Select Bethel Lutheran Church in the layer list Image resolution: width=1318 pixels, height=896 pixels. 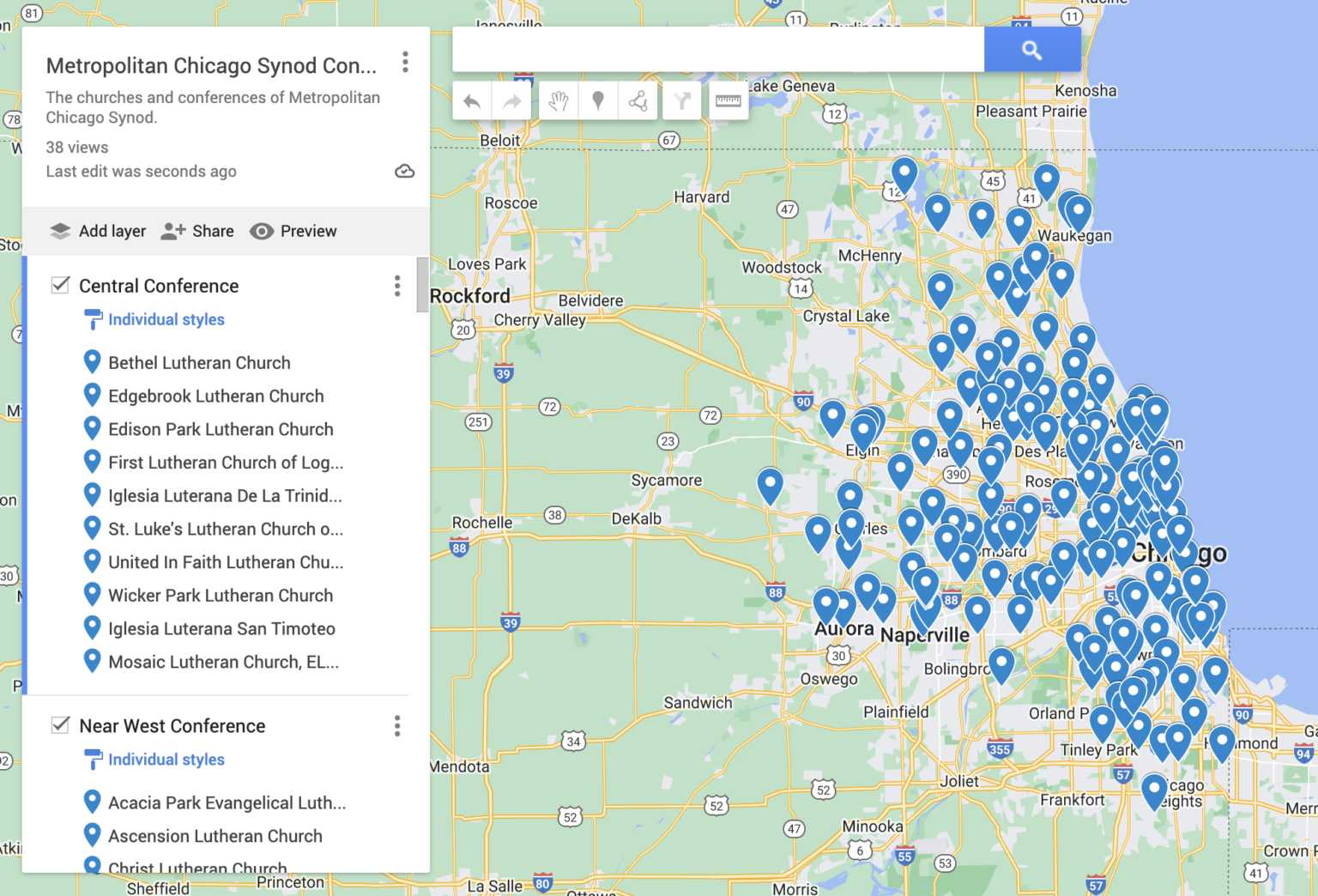pyautogui.click(x=199, y=362)
